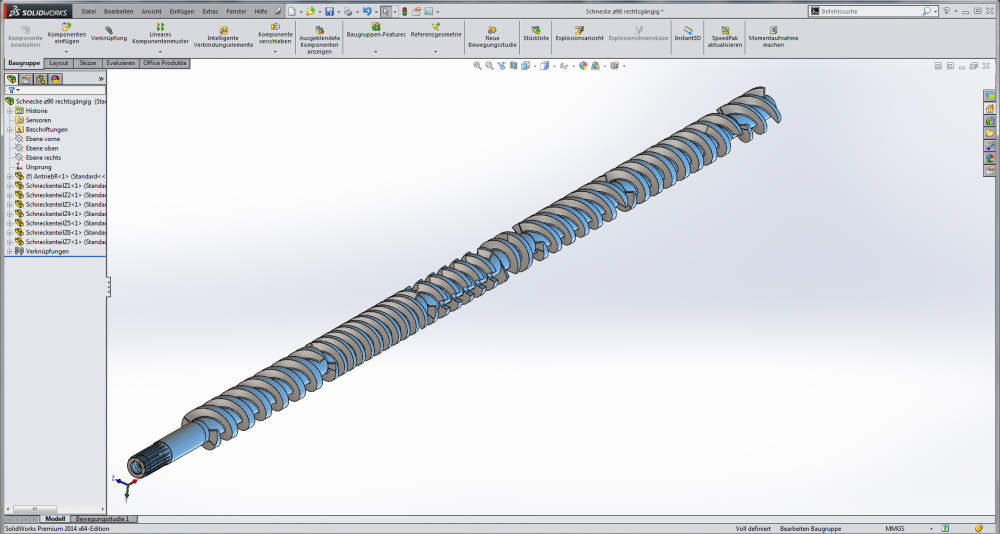Expand the Historie tree node
The width and height of the screenshot is (1000, 534).
pyautogui.click(x=10, y=111)
